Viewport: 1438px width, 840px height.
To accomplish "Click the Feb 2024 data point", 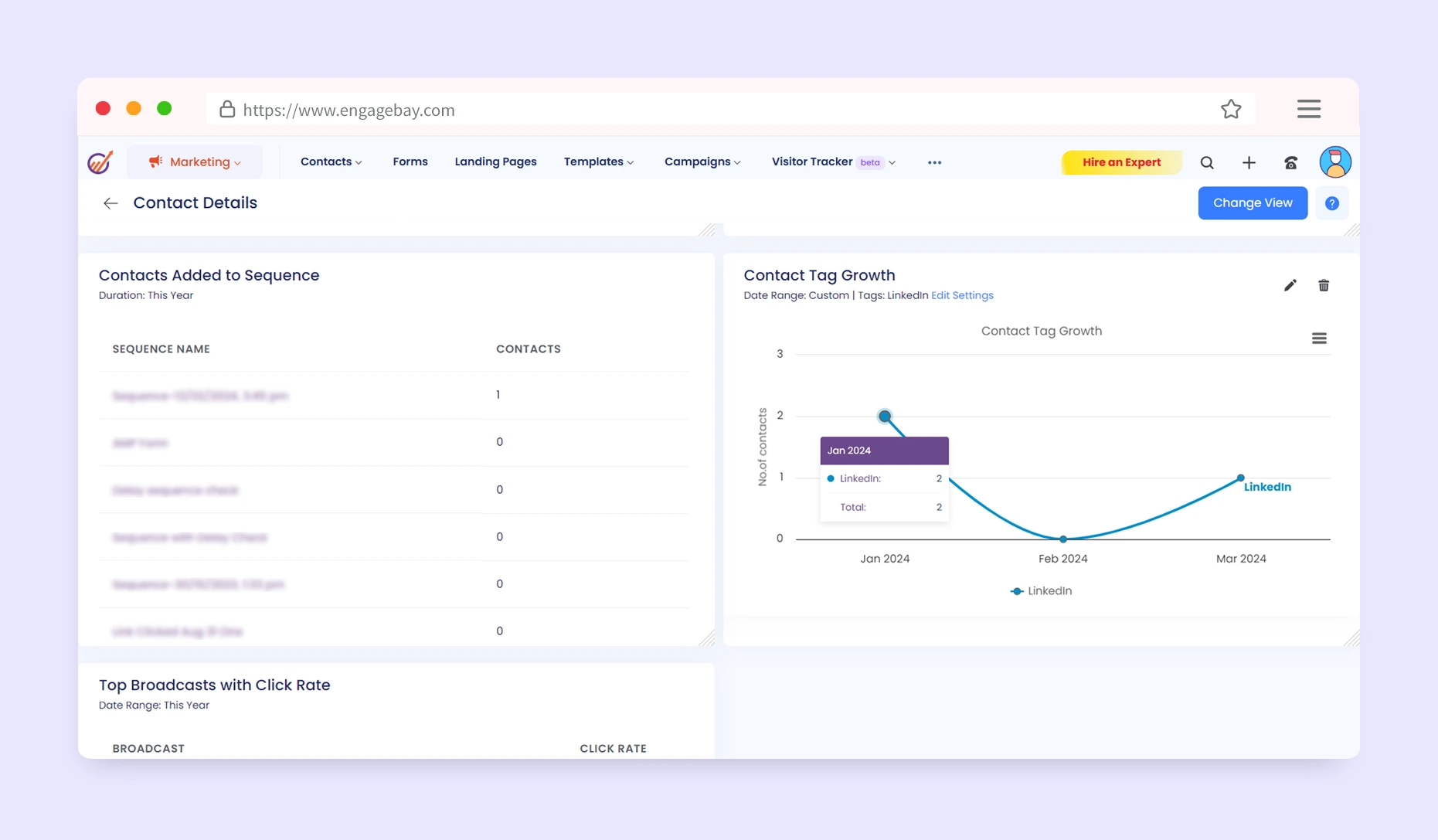I will [x=1063, y=539].
